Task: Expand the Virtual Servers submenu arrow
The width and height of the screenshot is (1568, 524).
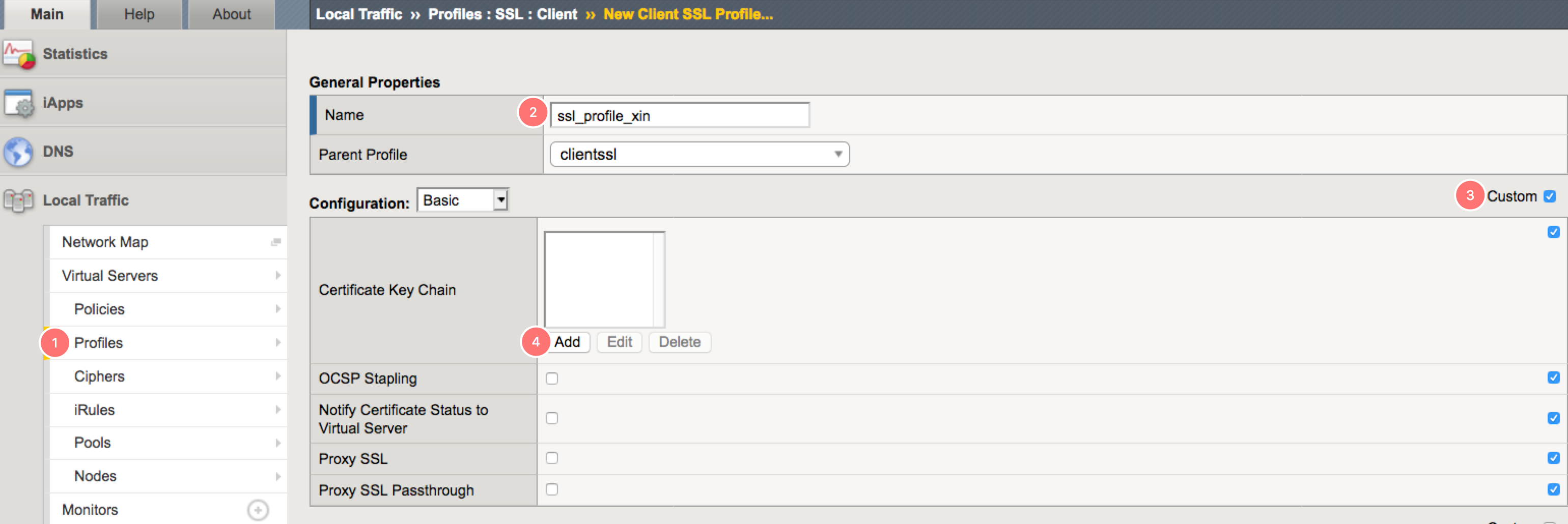Action: click(277, 276)
